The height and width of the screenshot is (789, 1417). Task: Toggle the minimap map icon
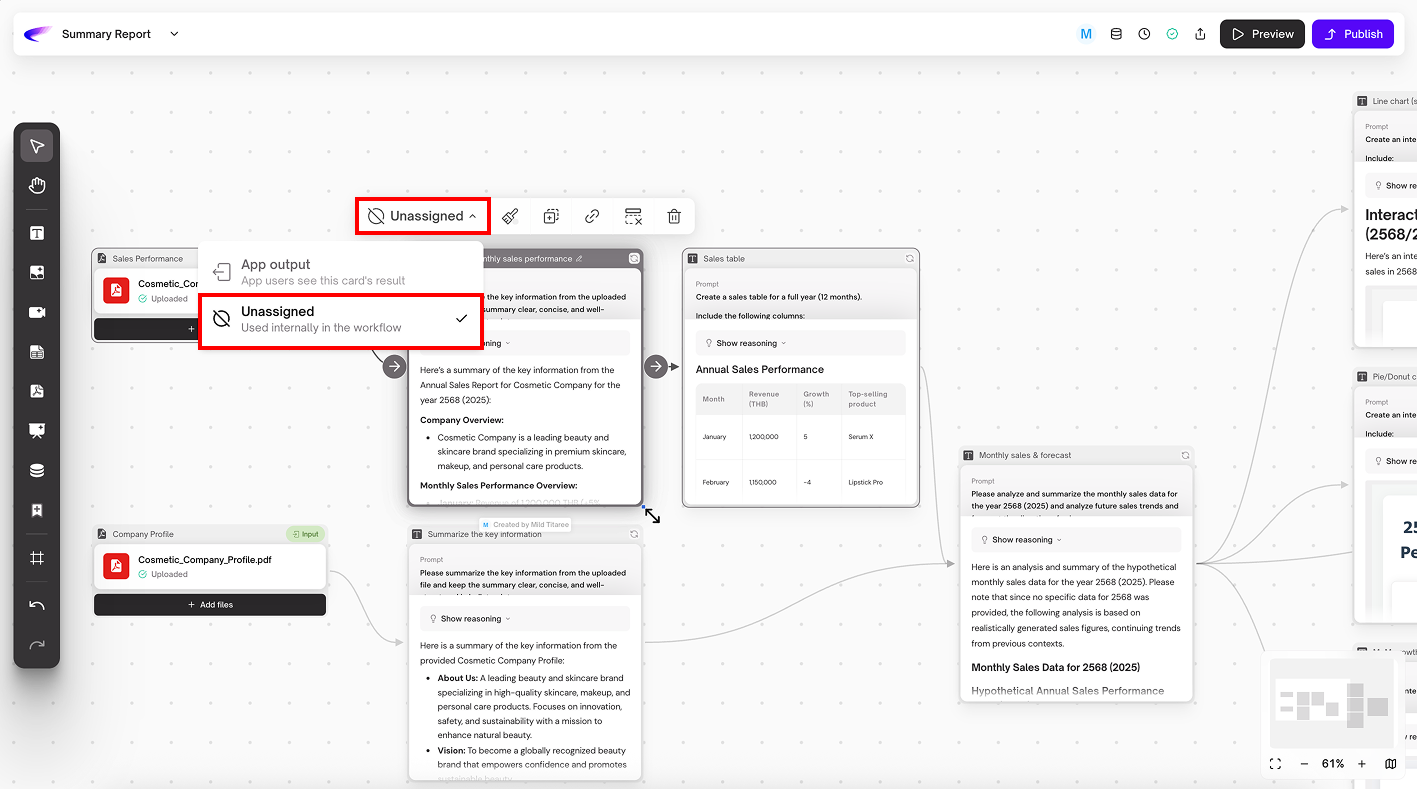[1391, 764]
